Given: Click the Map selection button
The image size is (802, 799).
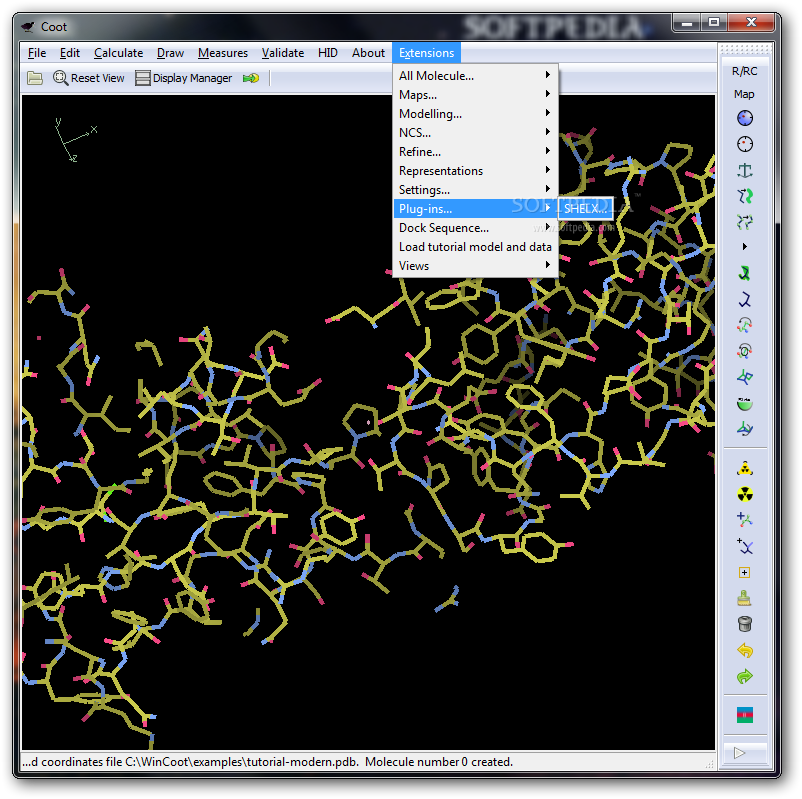Looking at the screenshot, I should point(744,94).
